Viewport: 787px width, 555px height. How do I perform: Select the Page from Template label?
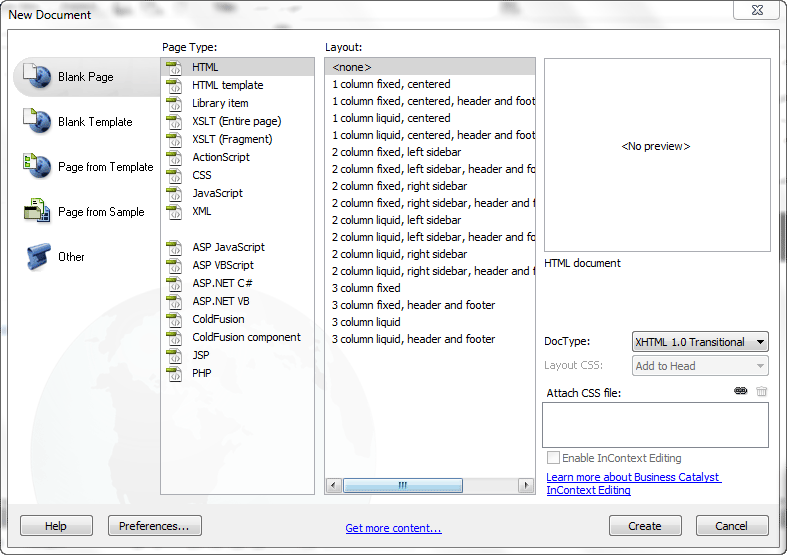tap(106, 167)
